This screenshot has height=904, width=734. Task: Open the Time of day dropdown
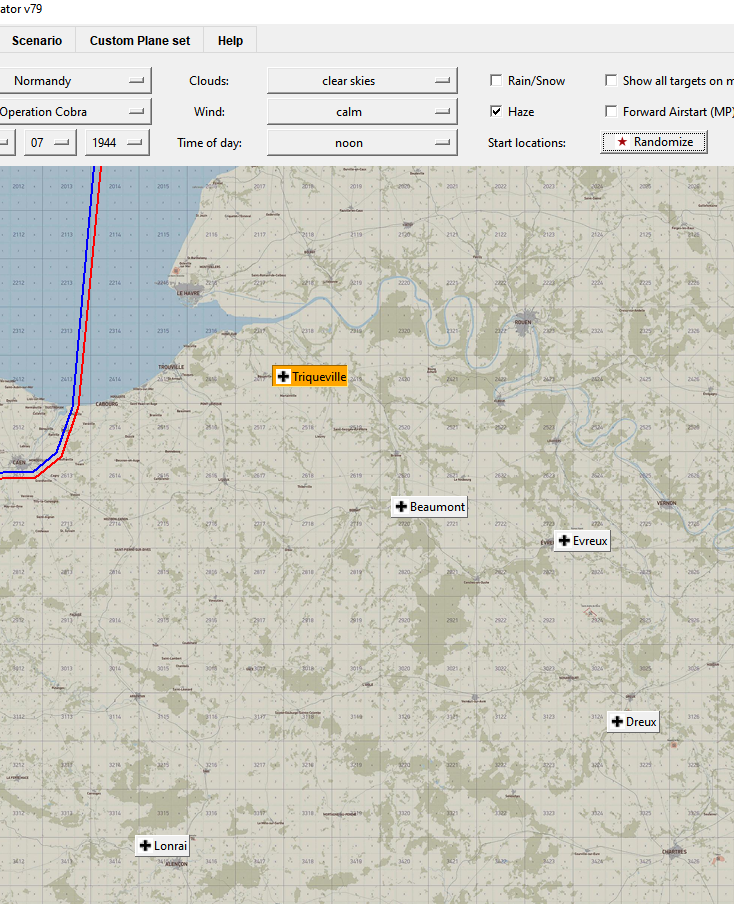point(362,143)
